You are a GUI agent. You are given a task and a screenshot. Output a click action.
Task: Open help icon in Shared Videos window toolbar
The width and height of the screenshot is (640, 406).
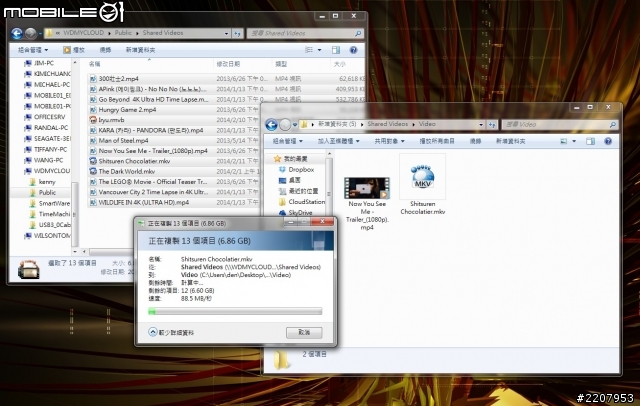[353, 50]
